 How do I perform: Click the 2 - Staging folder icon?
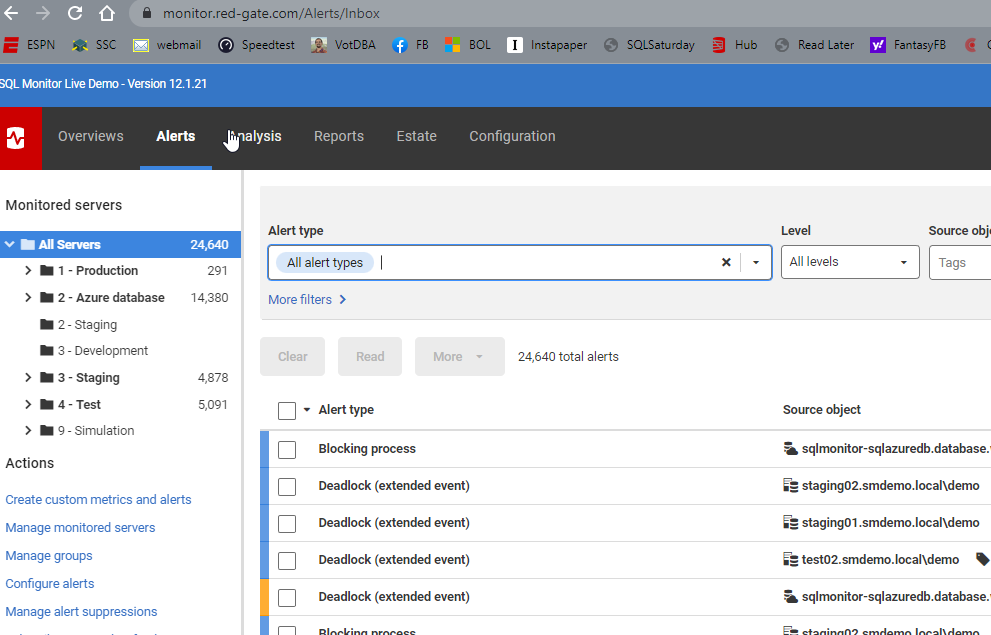(47, 325)
